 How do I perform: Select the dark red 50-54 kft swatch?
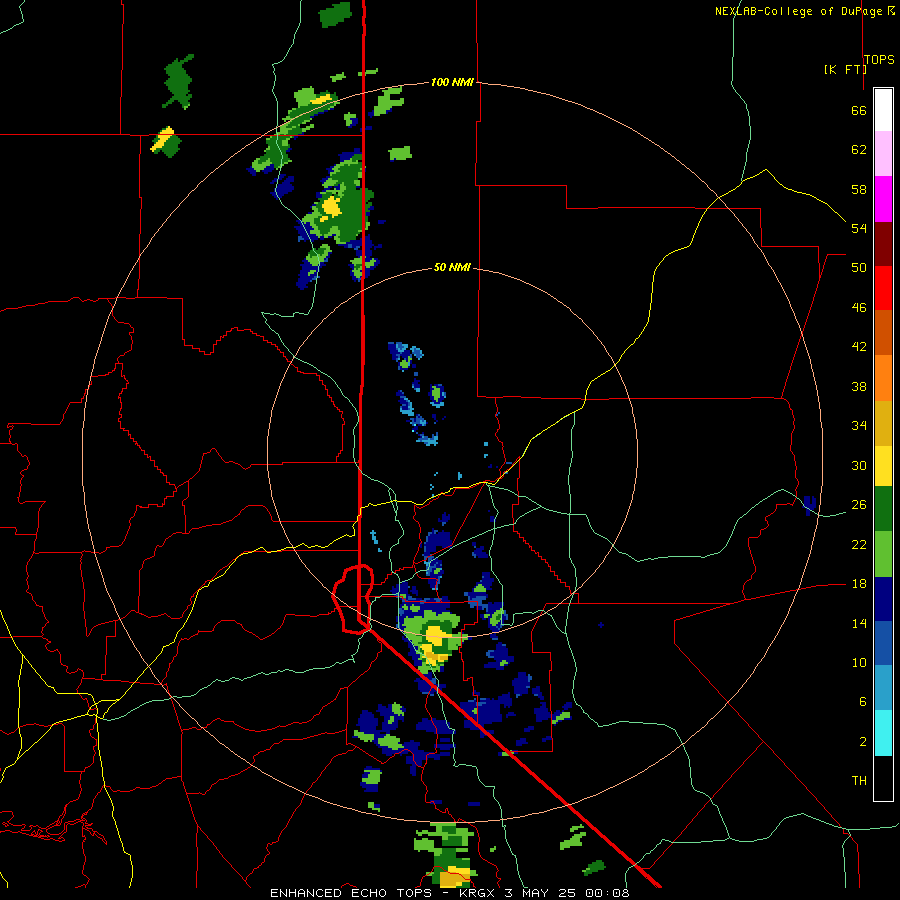coord(883,243)
